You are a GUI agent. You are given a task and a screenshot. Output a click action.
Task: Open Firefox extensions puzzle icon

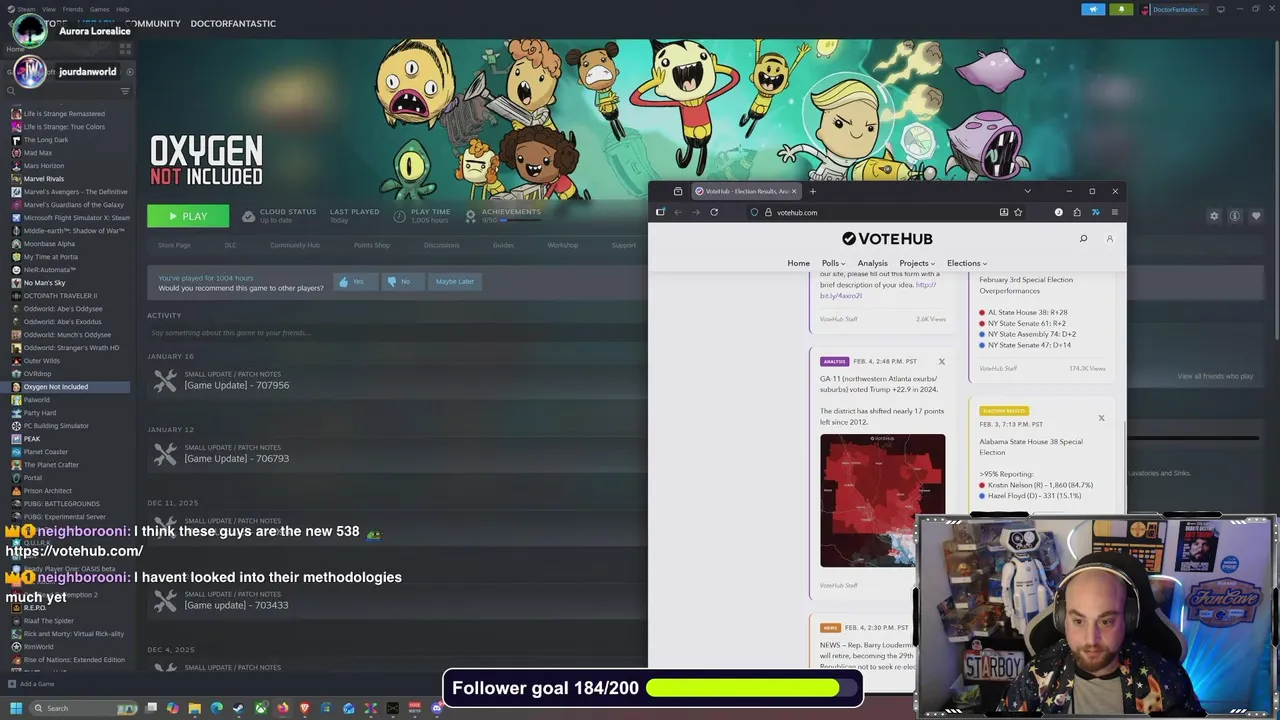point(1077,212)
